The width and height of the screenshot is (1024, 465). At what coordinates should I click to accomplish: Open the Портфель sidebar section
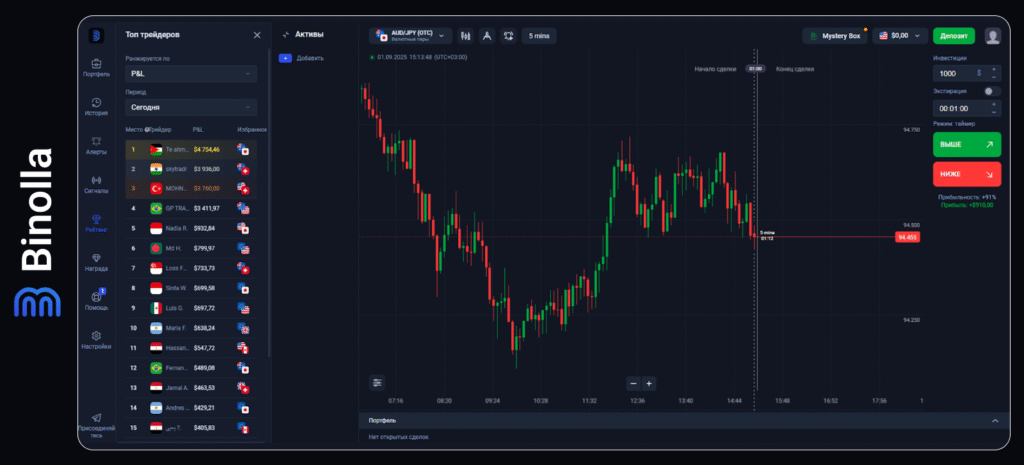tap(96, 67)
